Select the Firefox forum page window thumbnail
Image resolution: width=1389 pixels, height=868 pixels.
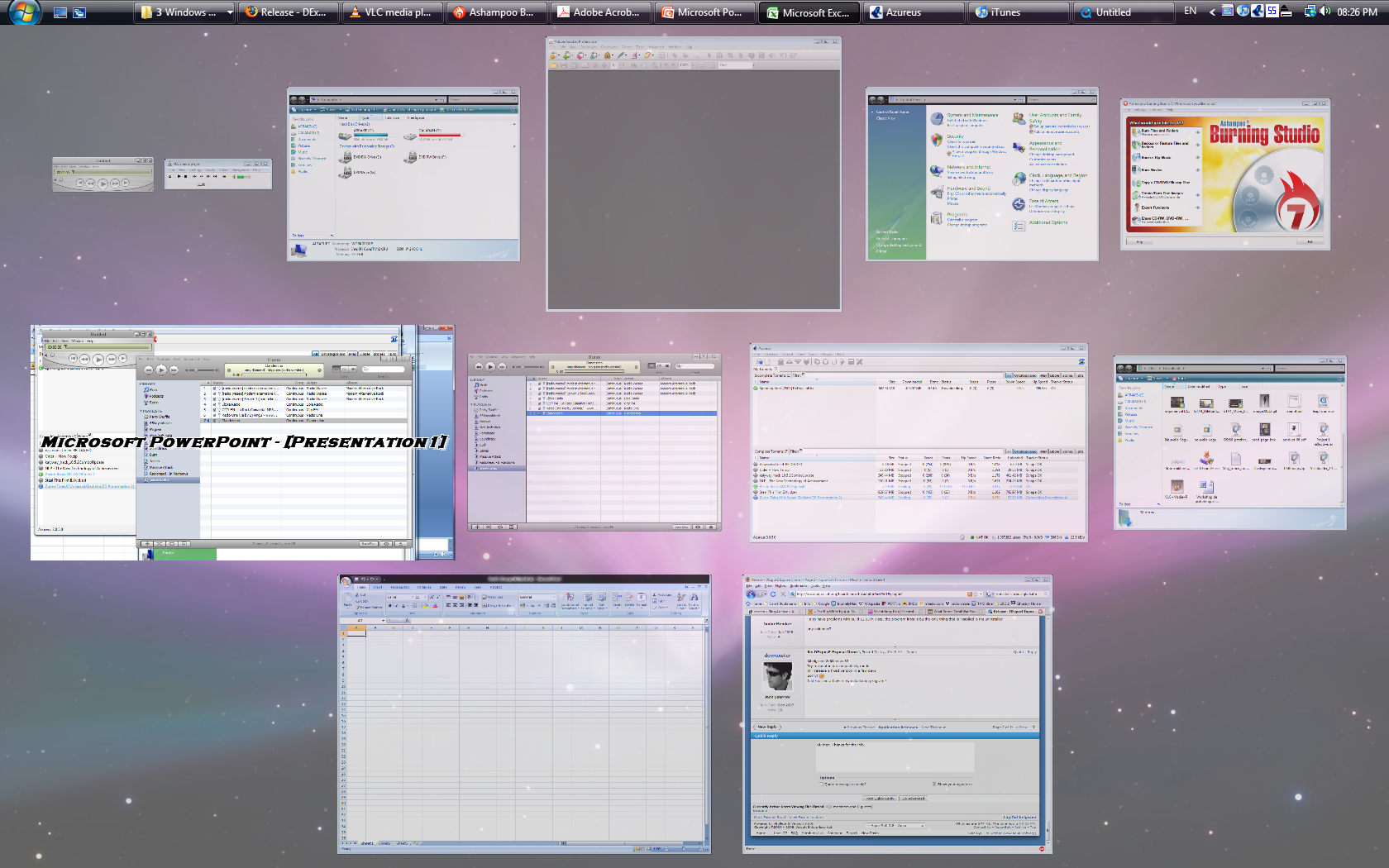click(897, 714)
